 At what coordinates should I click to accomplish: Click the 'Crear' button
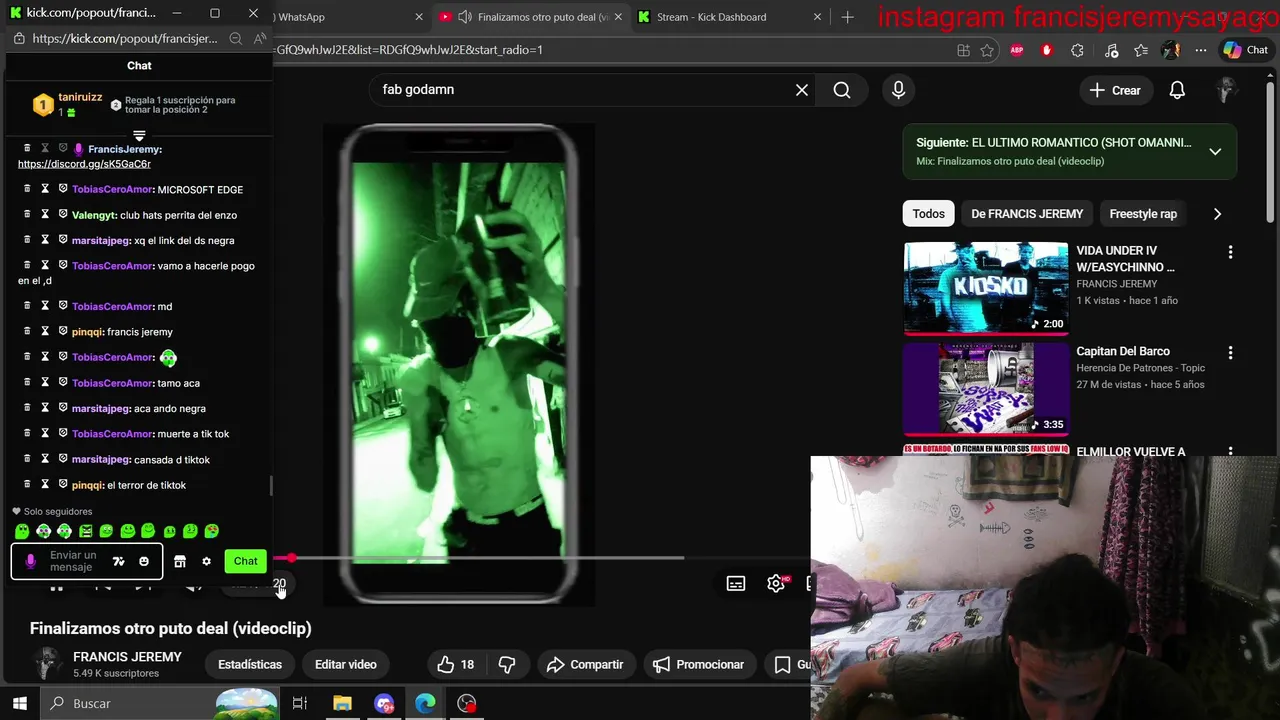point(1115,90)
